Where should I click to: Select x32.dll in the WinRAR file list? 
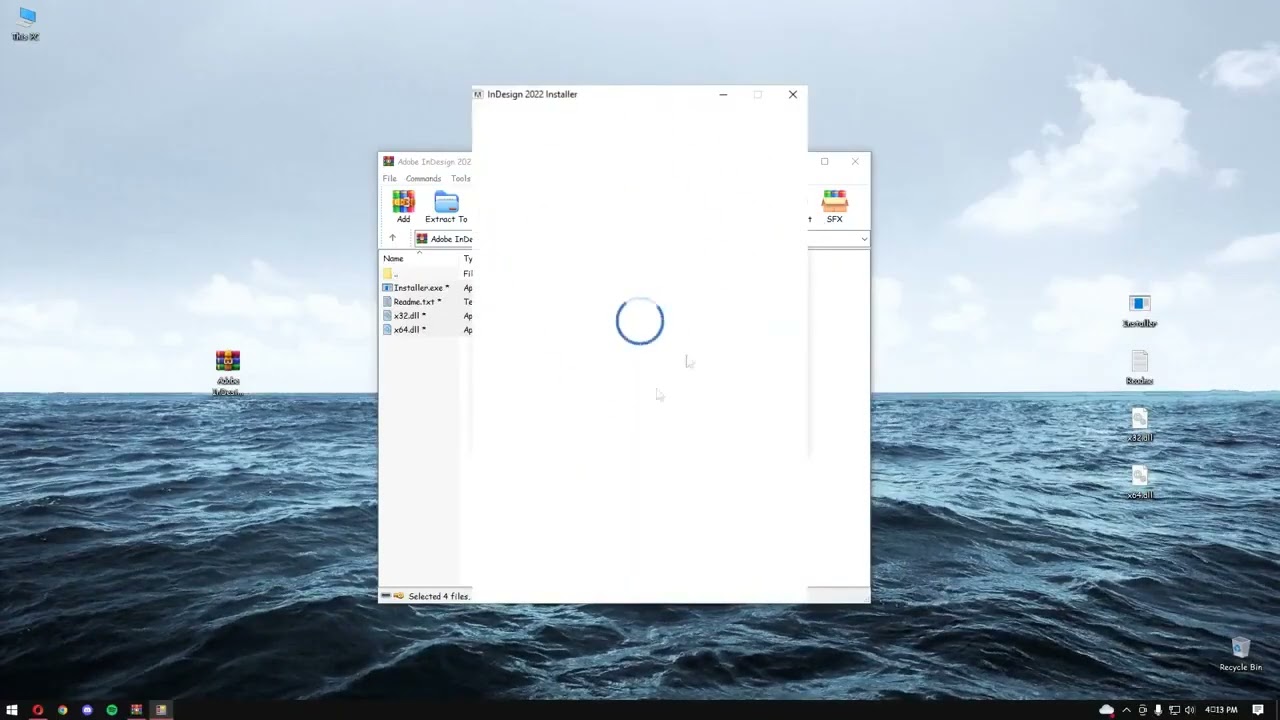(405, 316)
